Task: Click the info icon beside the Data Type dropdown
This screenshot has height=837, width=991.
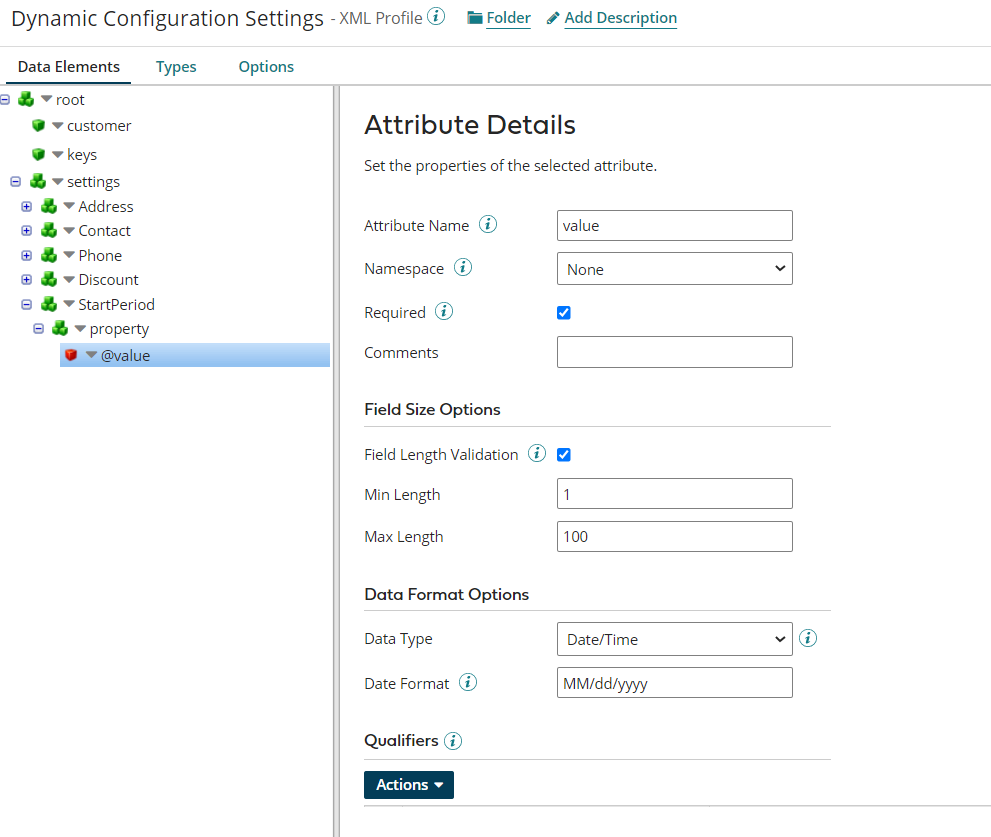Action: point(807,637)
